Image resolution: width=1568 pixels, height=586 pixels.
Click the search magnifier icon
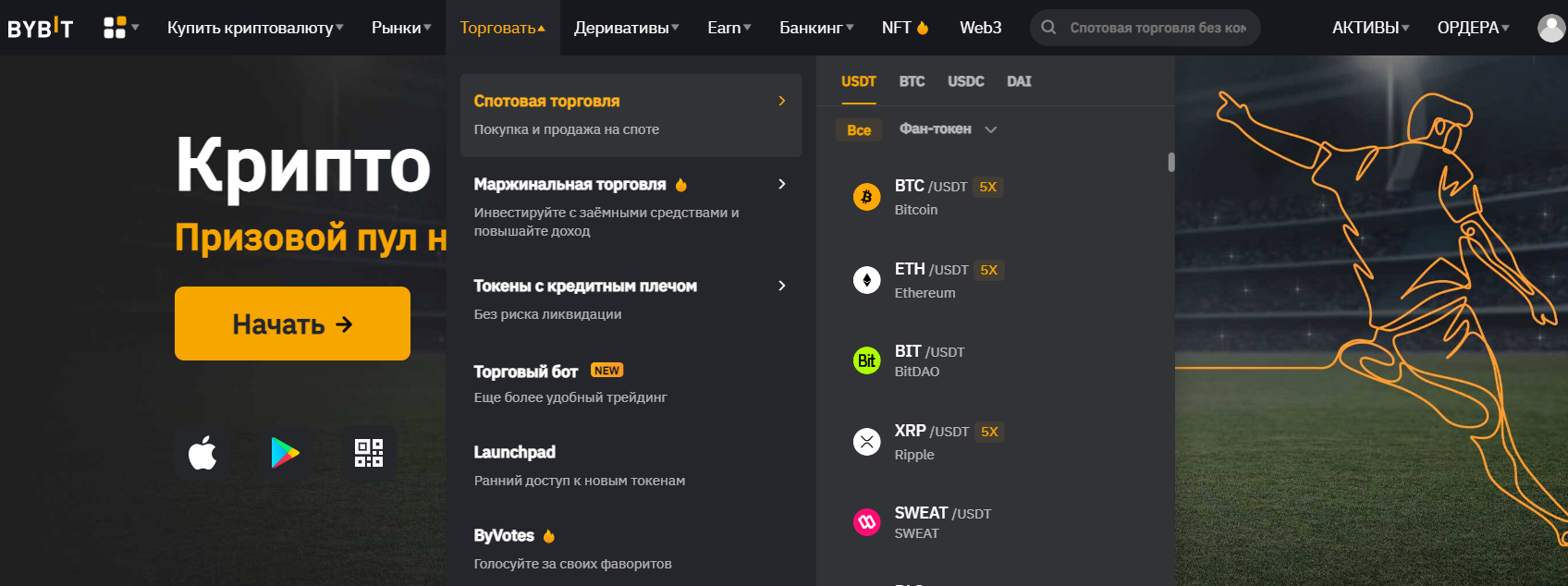coord(1048,28)
